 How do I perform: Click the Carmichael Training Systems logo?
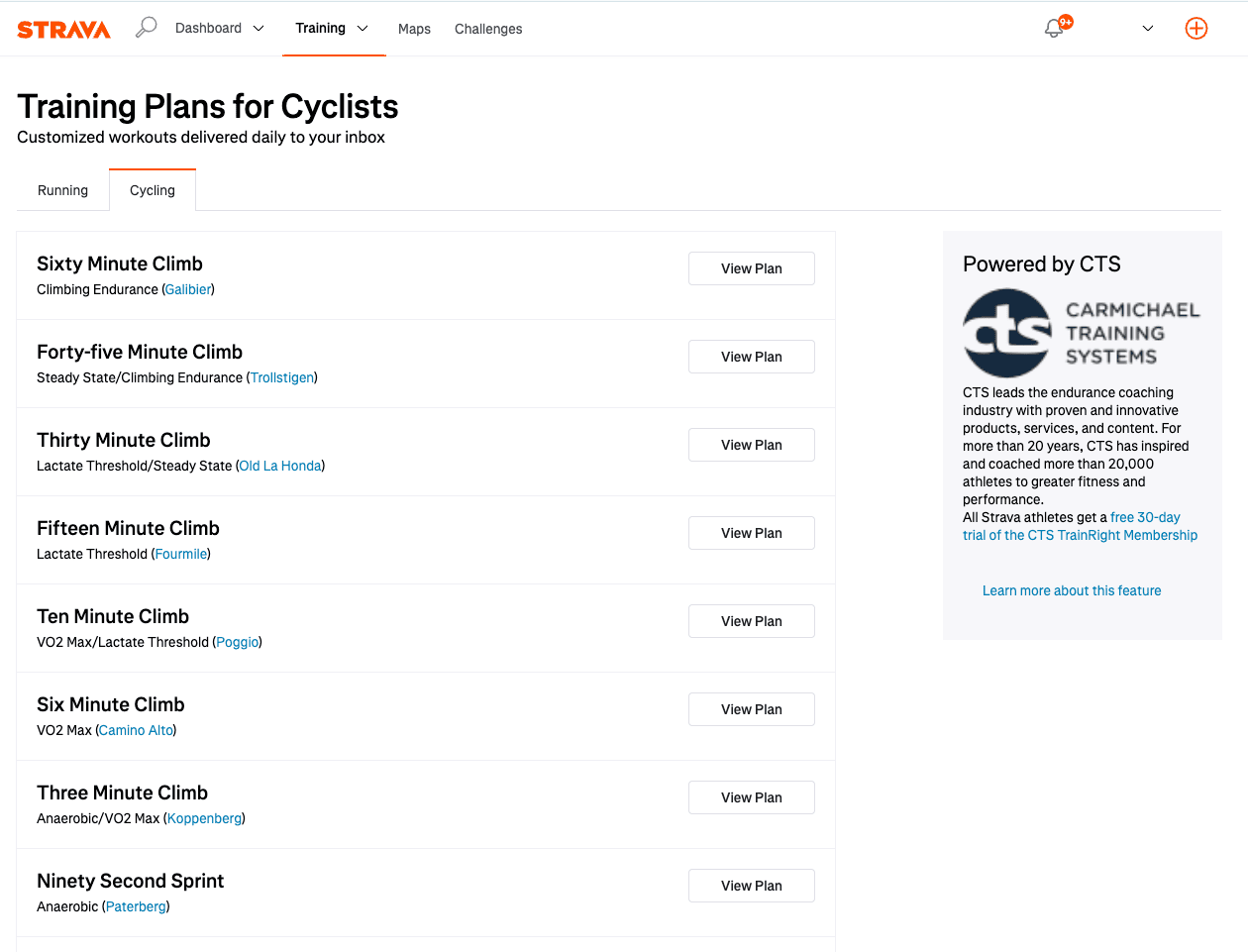click(1007, 333)
